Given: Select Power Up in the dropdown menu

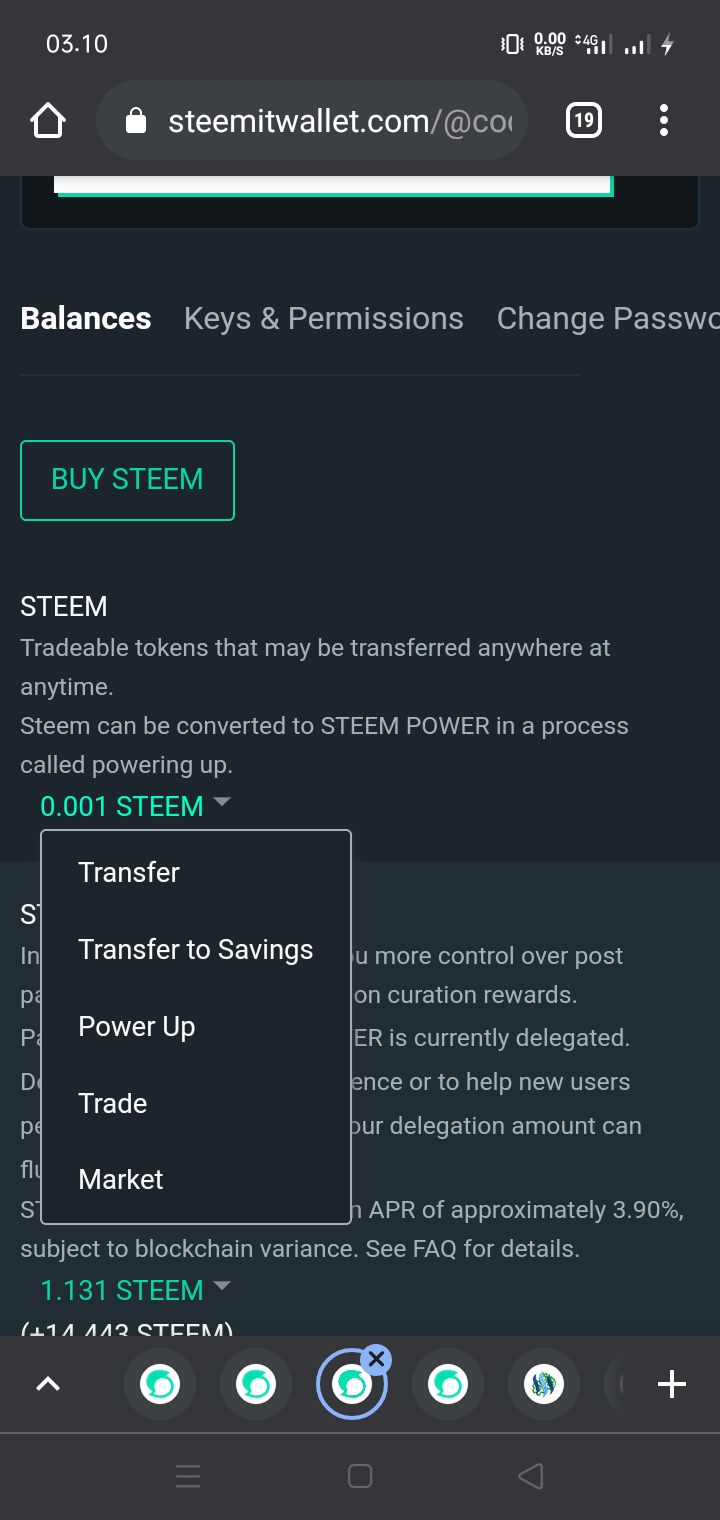Looking at the screenshot, I should pyautogui.click(x=137, y=1027).
